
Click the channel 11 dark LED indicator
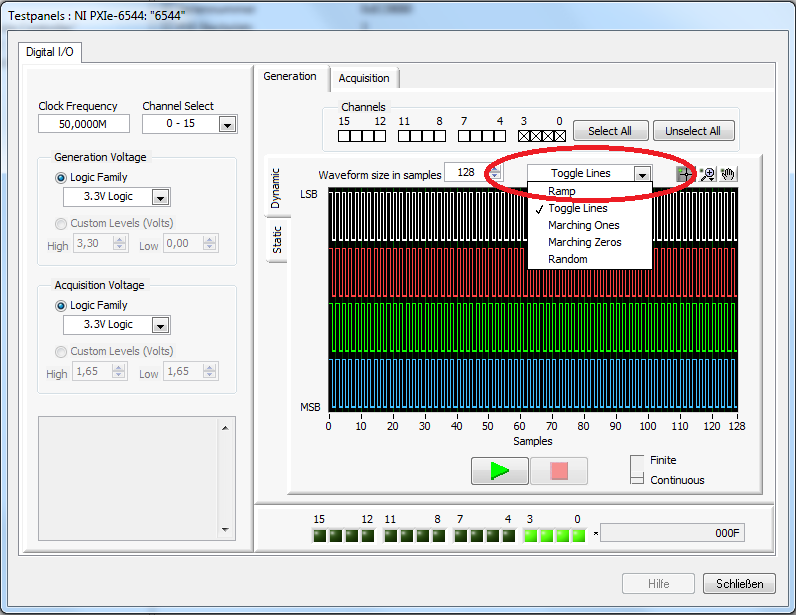tap(390, 536)
